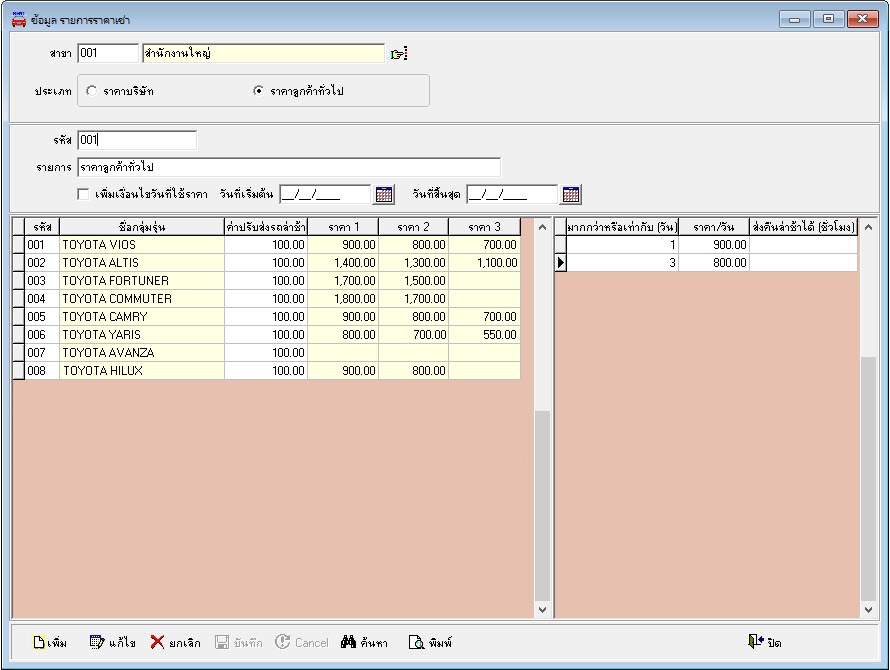The image size is (890, 670).
Task: Click the ชื่อกลุ่มรุ่น column header
Action: pyautogui.click(x=142, y=227)
